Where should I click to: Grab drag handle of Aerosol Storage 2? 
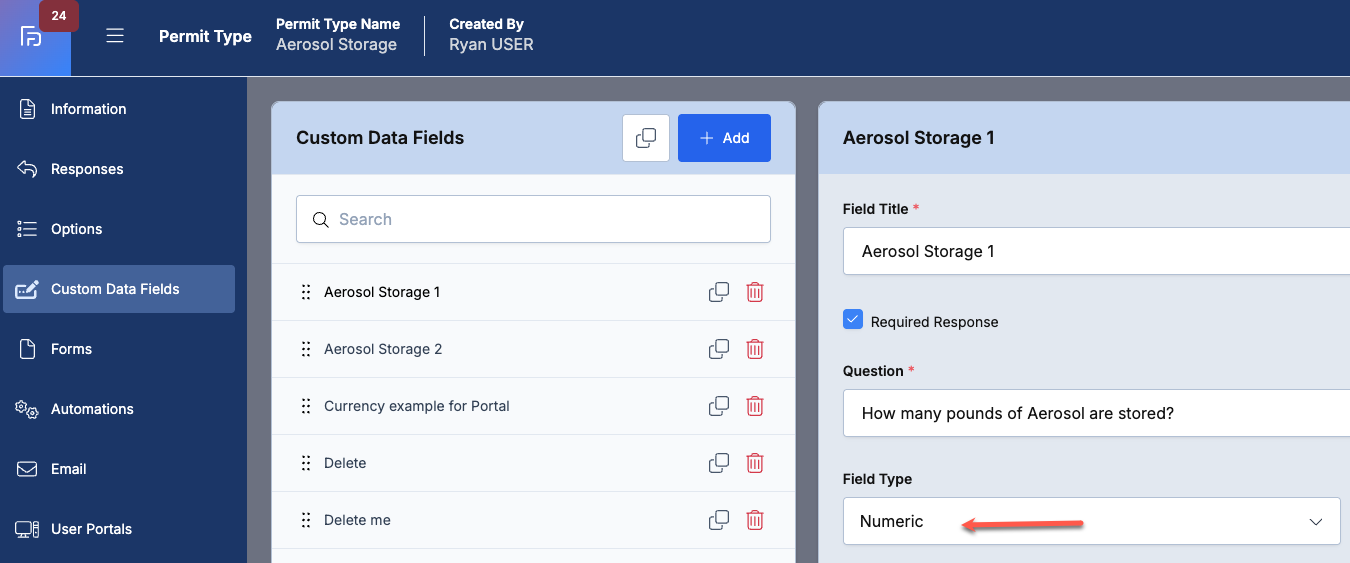(306, 349)
